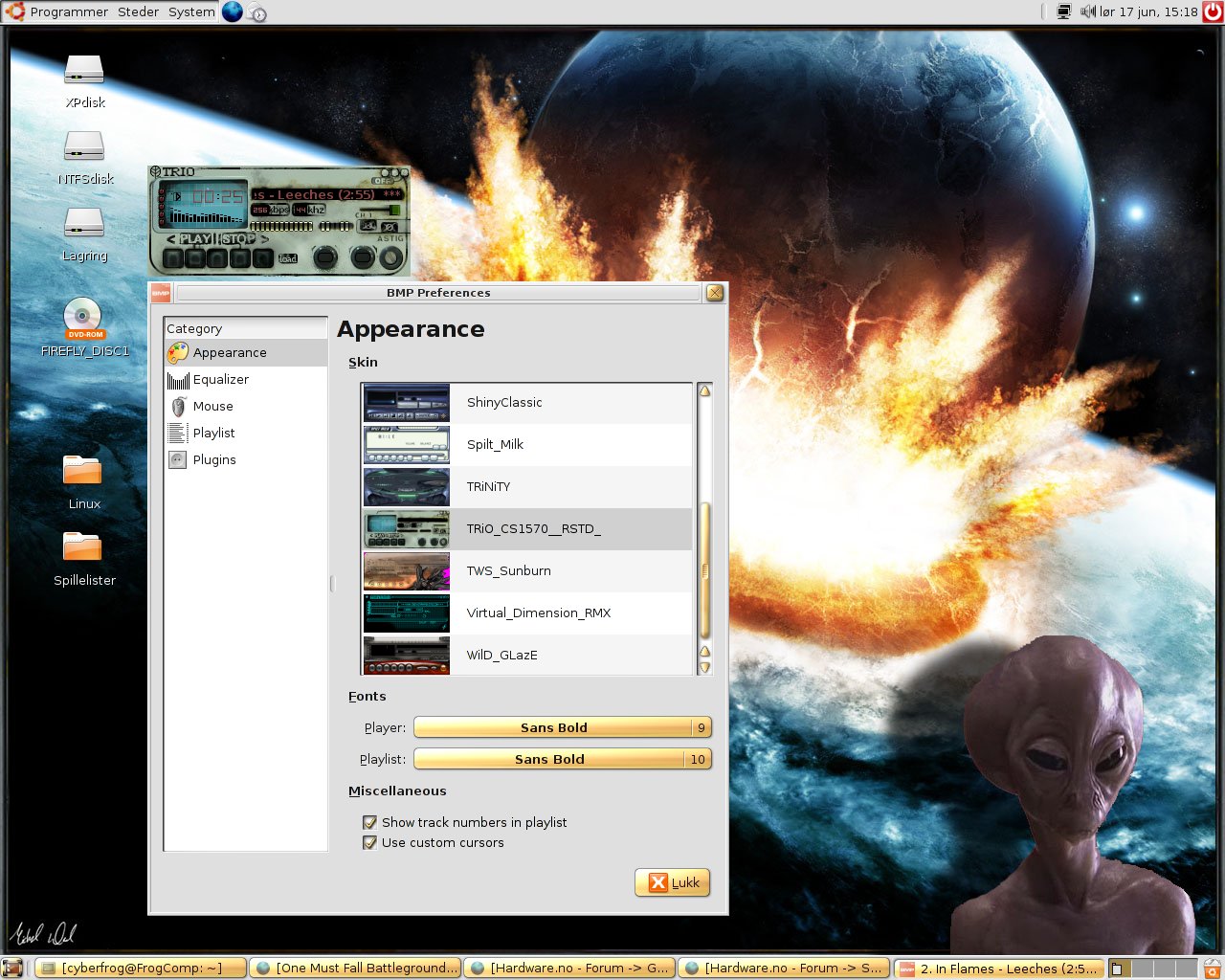Click the workspace switcher in bottom panel
1225x980 pixels.
coord(1153,968)
